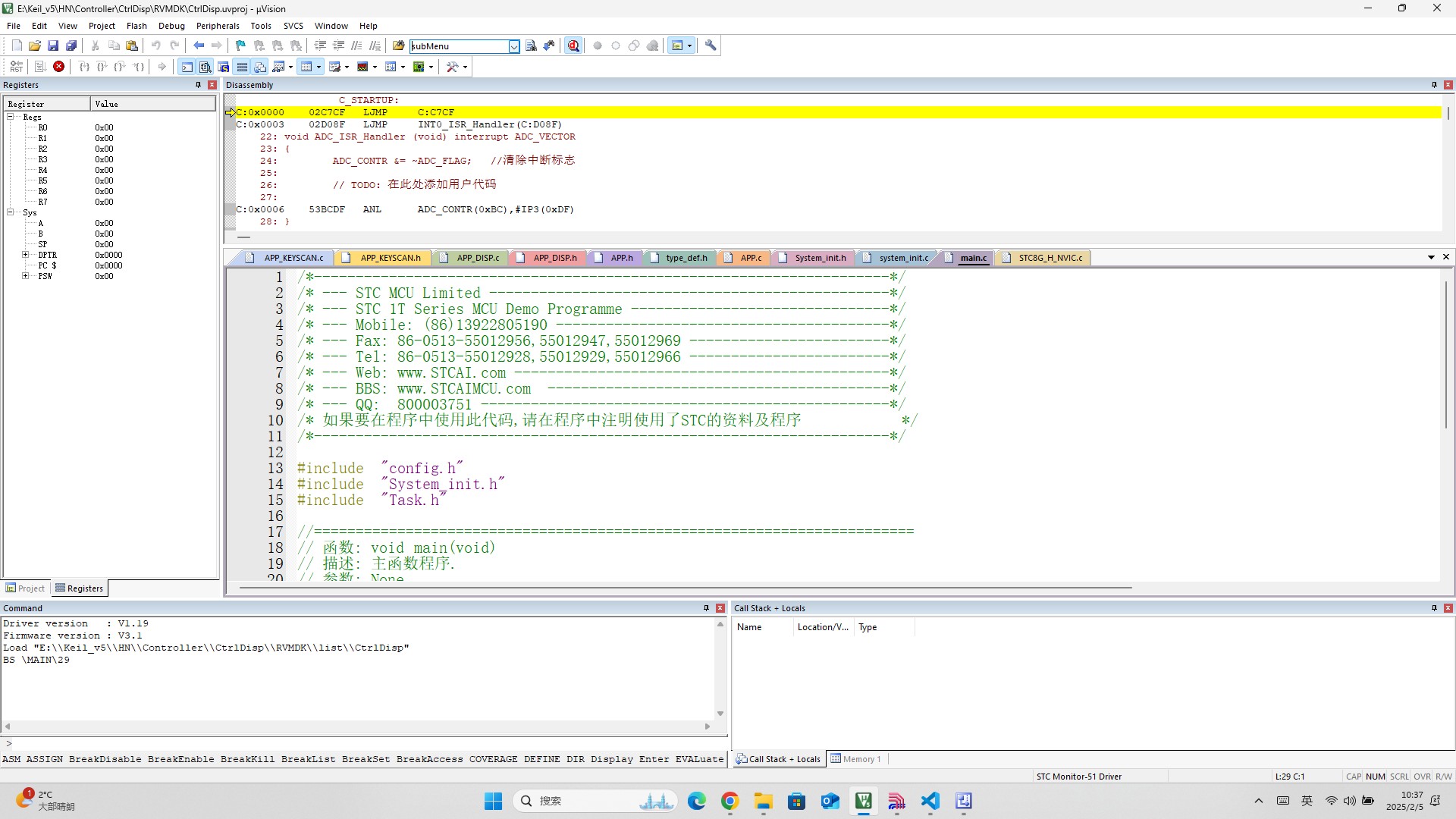Insert a breakpoint with the red dot icon

coord(598,45)
